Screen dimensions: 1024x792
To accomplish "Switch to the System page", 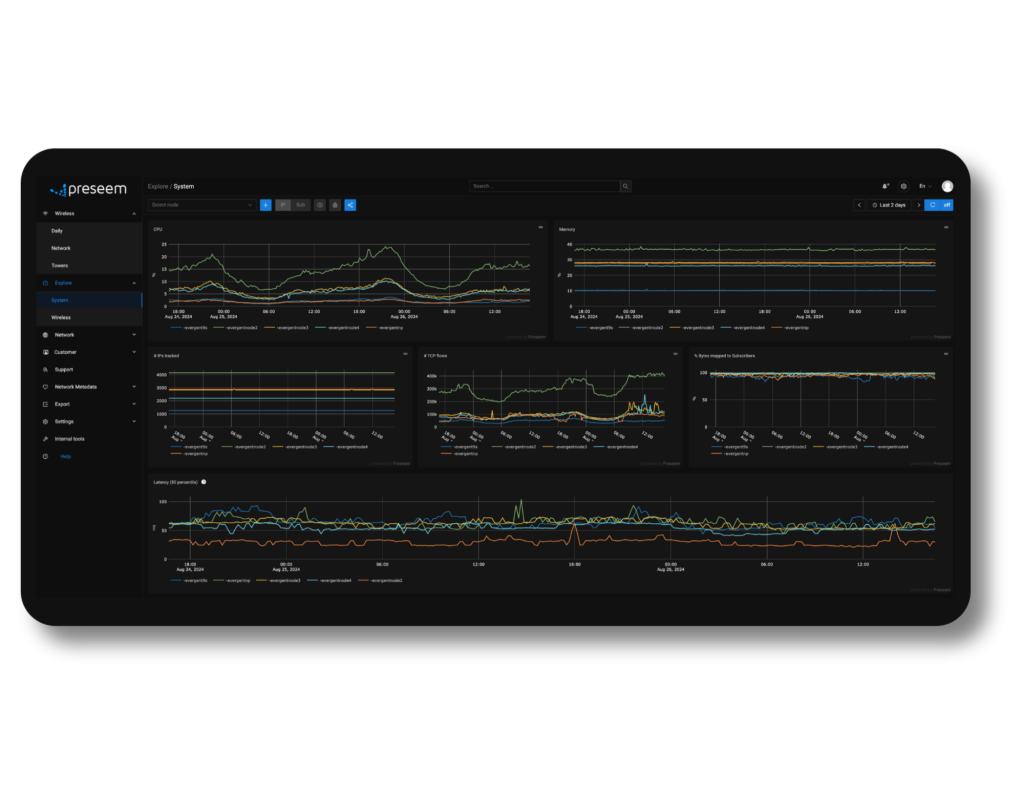I will pyautogui.click(x=59, y=300).
